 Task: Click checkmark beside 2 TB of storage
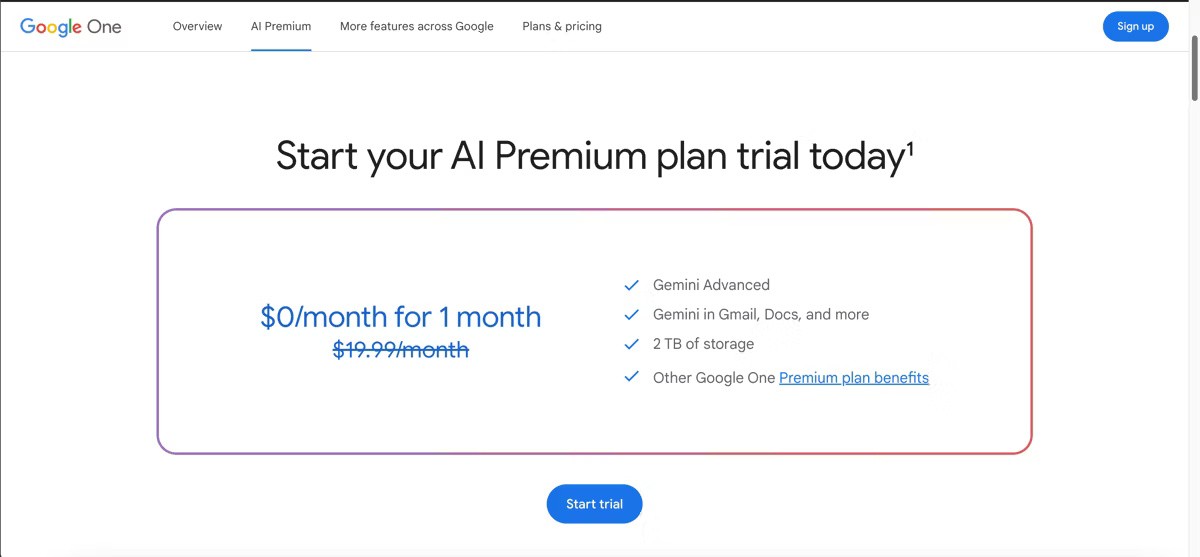(x=631, y=344)
